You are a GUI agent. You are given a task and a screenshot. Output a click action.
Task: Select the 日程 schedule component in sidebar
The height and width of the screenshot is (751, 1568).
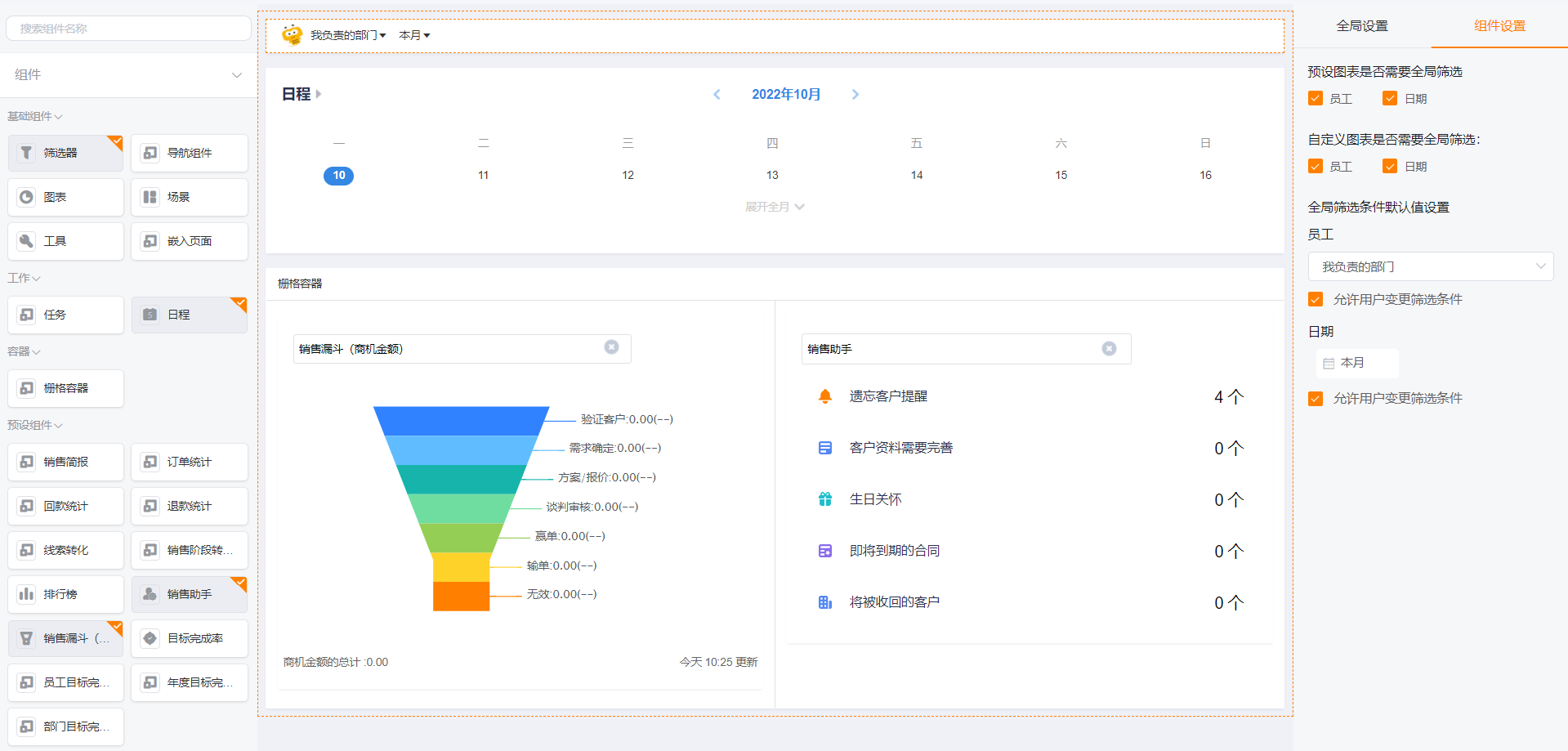[x=190, y=315]
